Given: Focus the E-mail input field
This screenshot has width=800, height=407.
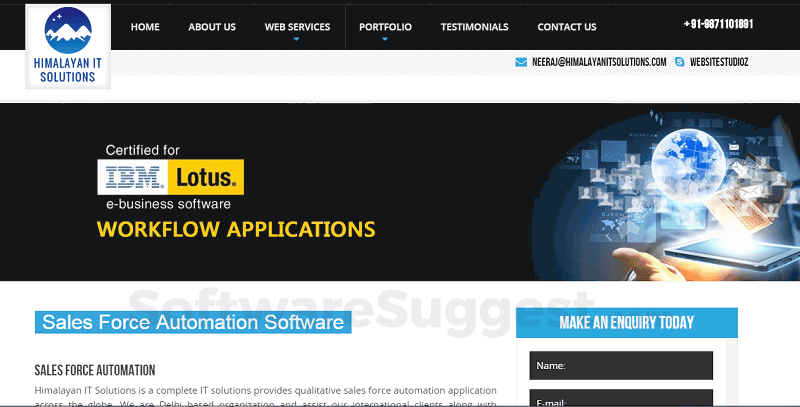Looking at the screenshot, I should [621, 398].
